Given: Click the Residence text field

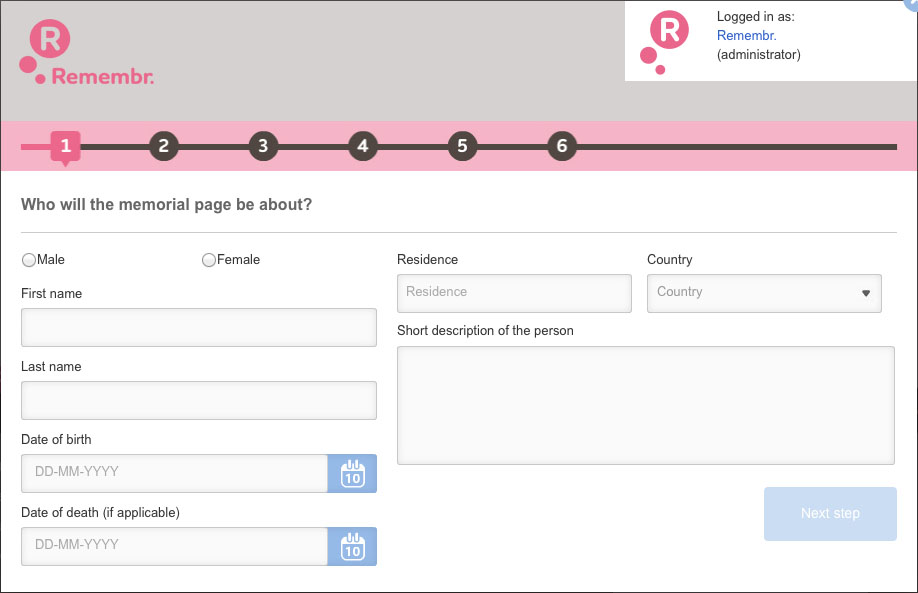Looking at the screenshot, I should 514,293.
